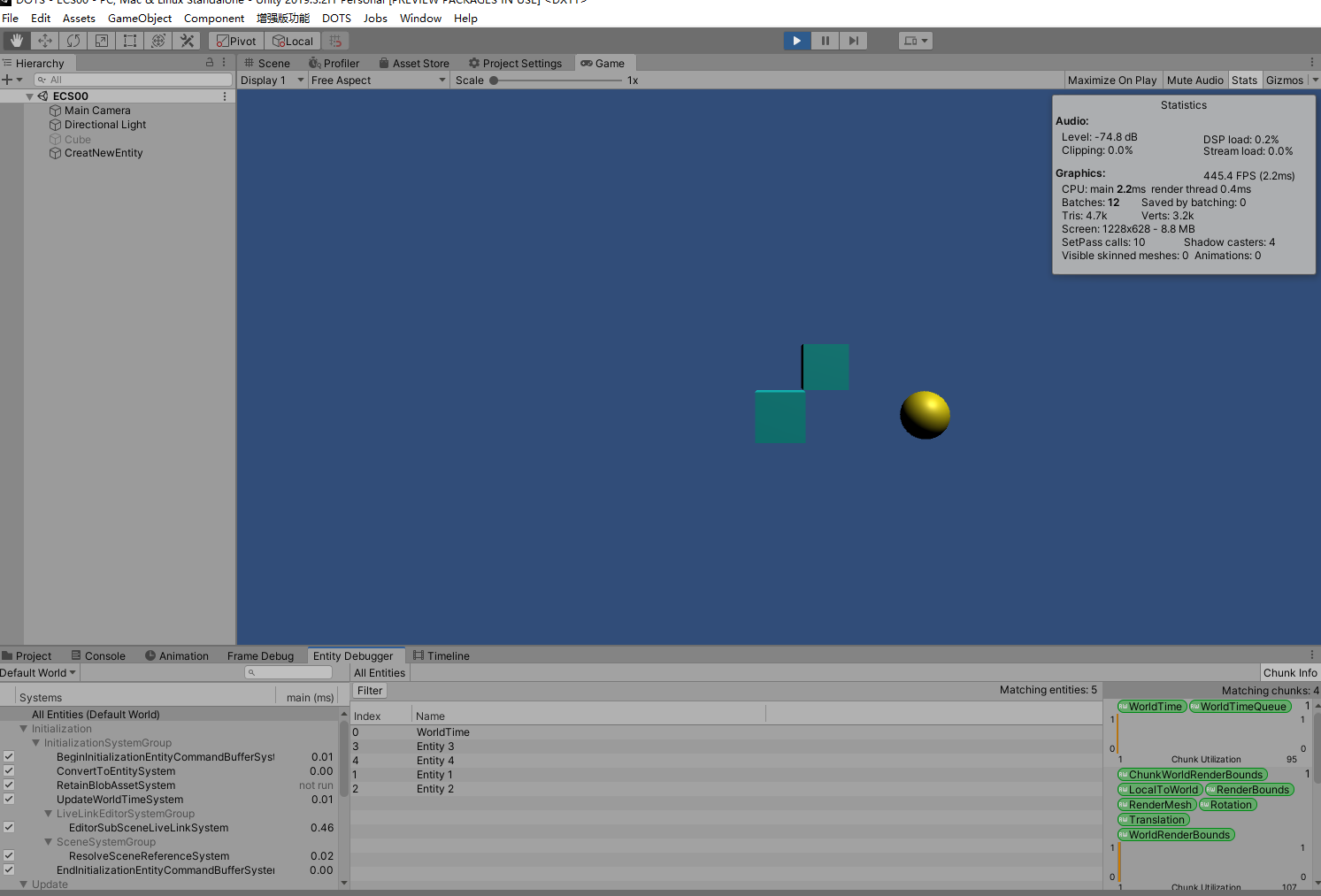Click the Filter button in Entity Debugger
The image size is (1321, 896).
(x=369, y=690)
